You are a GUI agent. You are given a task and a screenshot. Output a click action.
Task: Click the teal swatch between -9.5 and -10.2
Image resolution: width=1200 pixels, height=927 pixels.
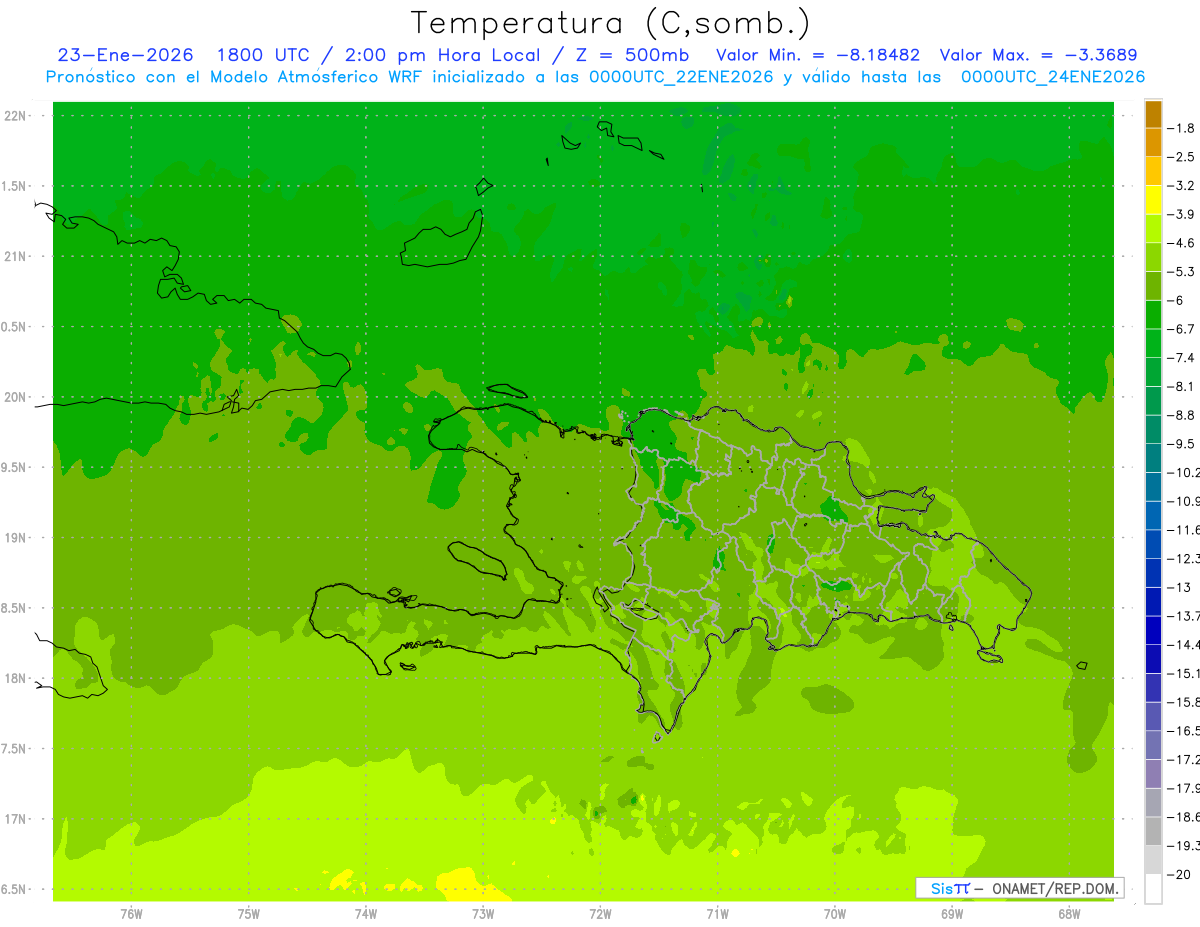(x=1153, y=459)
